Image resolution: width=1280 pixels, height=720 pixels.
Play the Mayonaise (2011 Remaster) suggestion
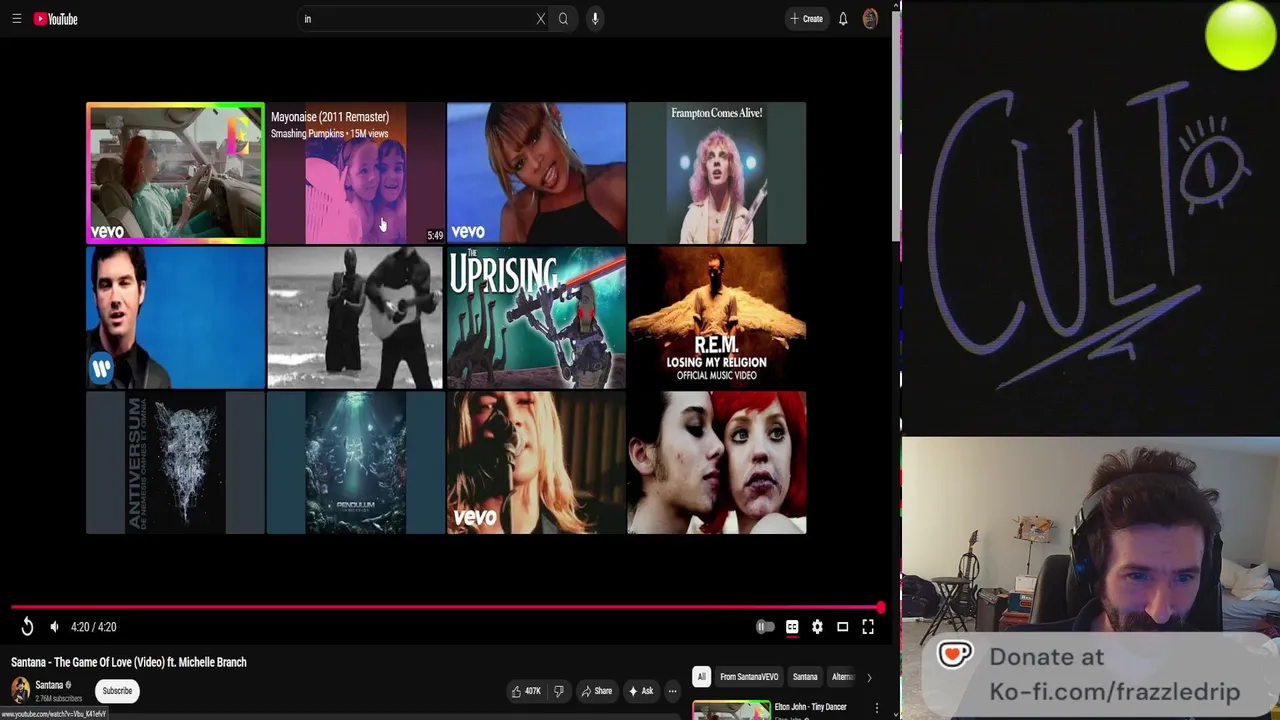point(355,173)
